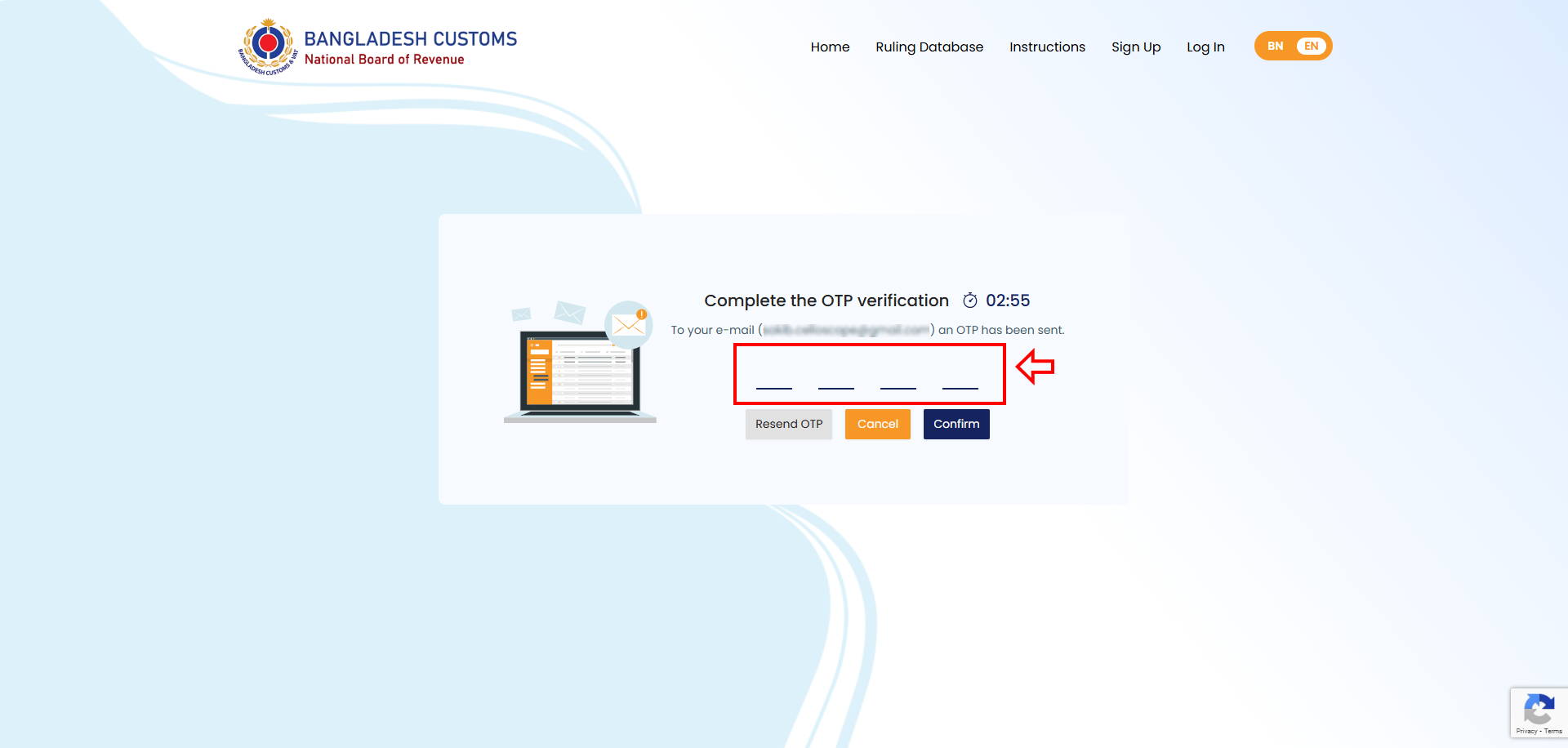Focus the first OTP digit field
This screenshot has width=1568, height=748.
point(774,377)
